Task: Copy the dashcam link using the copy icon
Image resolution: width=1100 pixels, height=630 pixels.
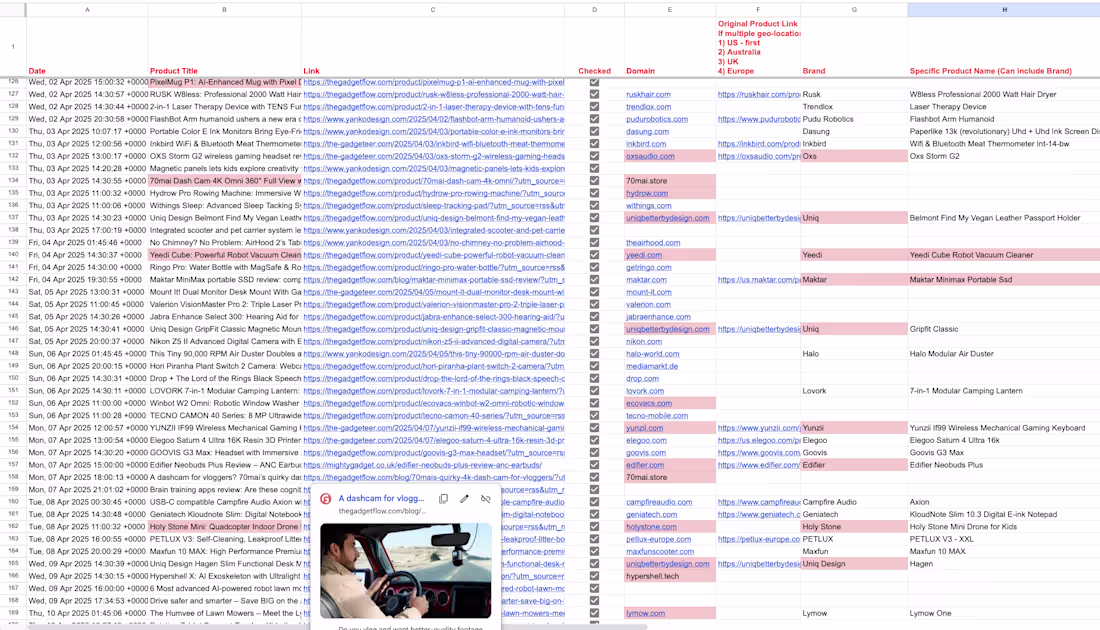Action: tap(443, 498)
